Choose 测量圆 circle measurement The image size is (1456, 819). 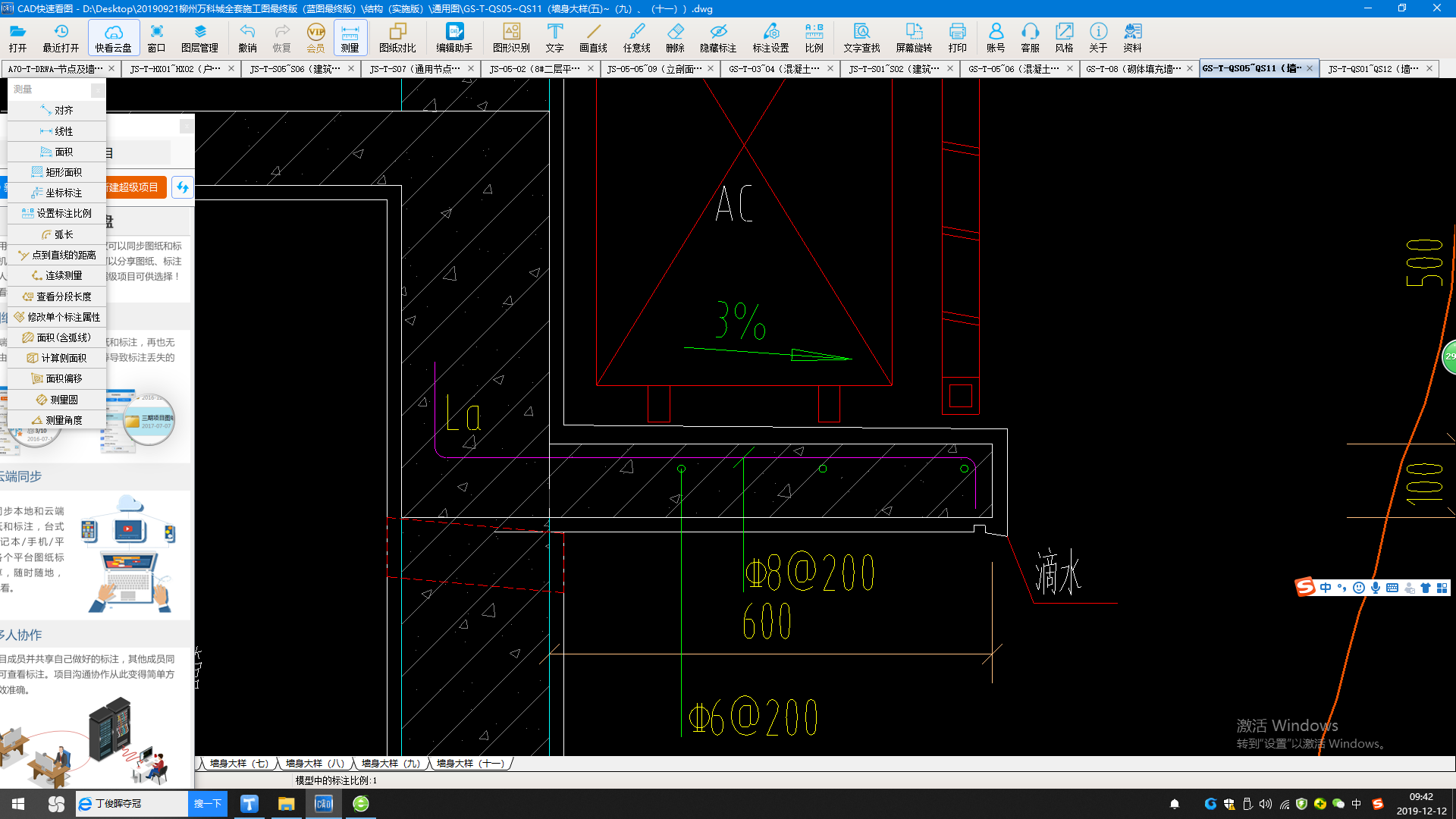pos(57,400)
